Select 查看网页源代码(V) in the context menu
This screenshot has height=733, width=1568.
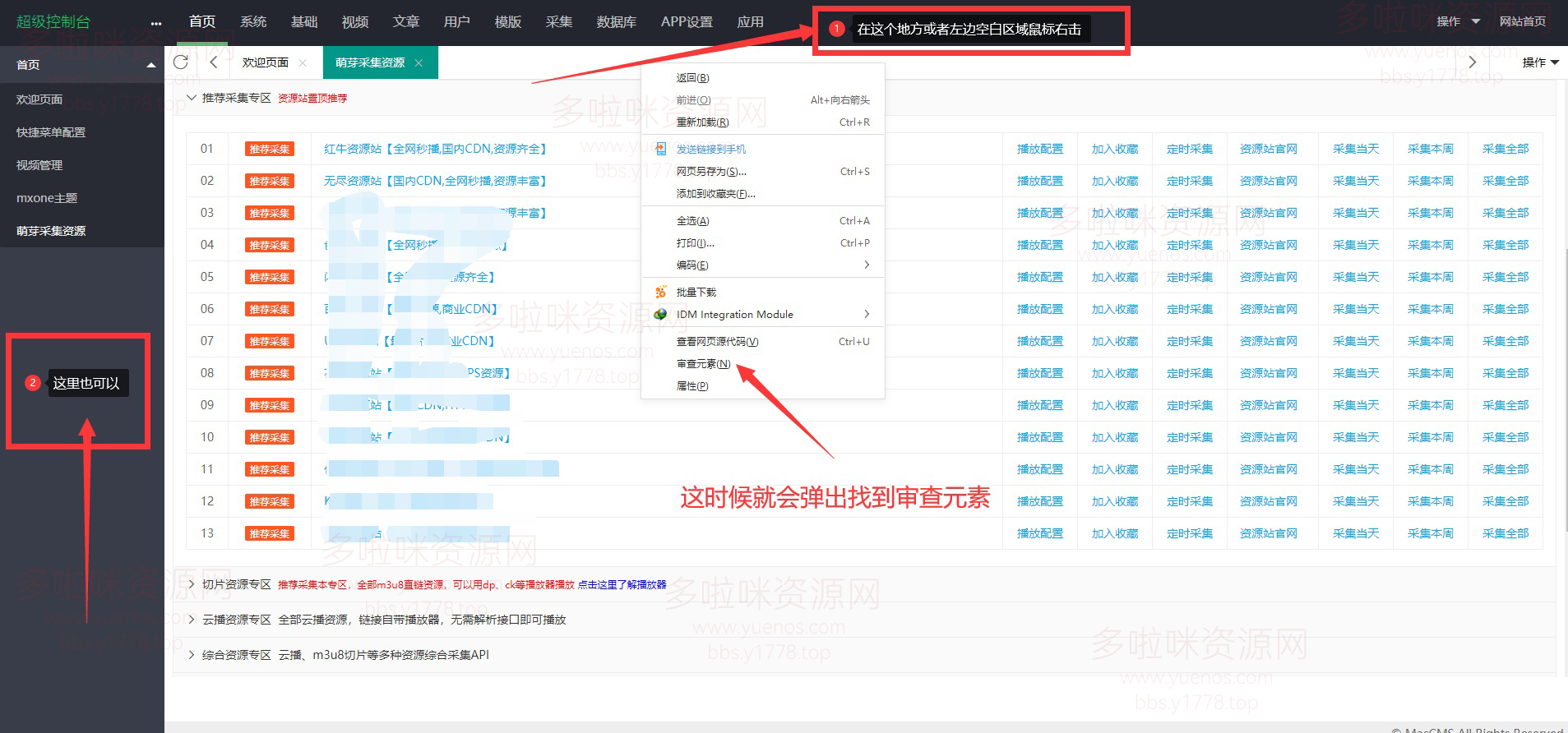pos(717,342)
